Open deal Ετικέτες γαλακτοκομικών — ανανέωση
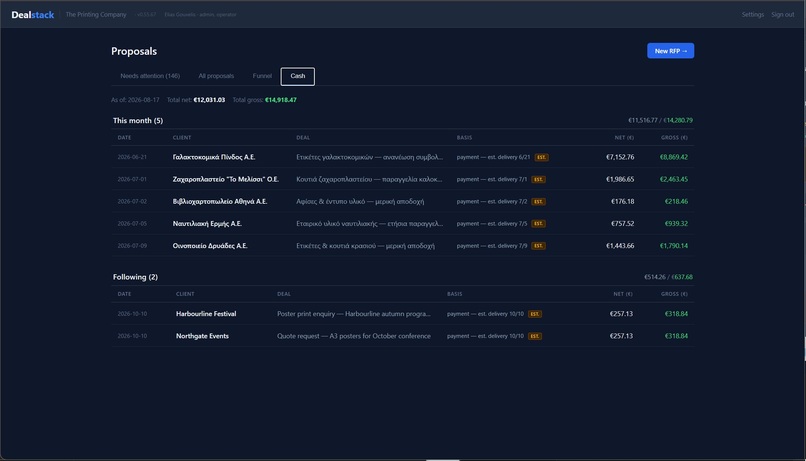The height and width of the screenshot is (461, 806). (x=369, y=157)
